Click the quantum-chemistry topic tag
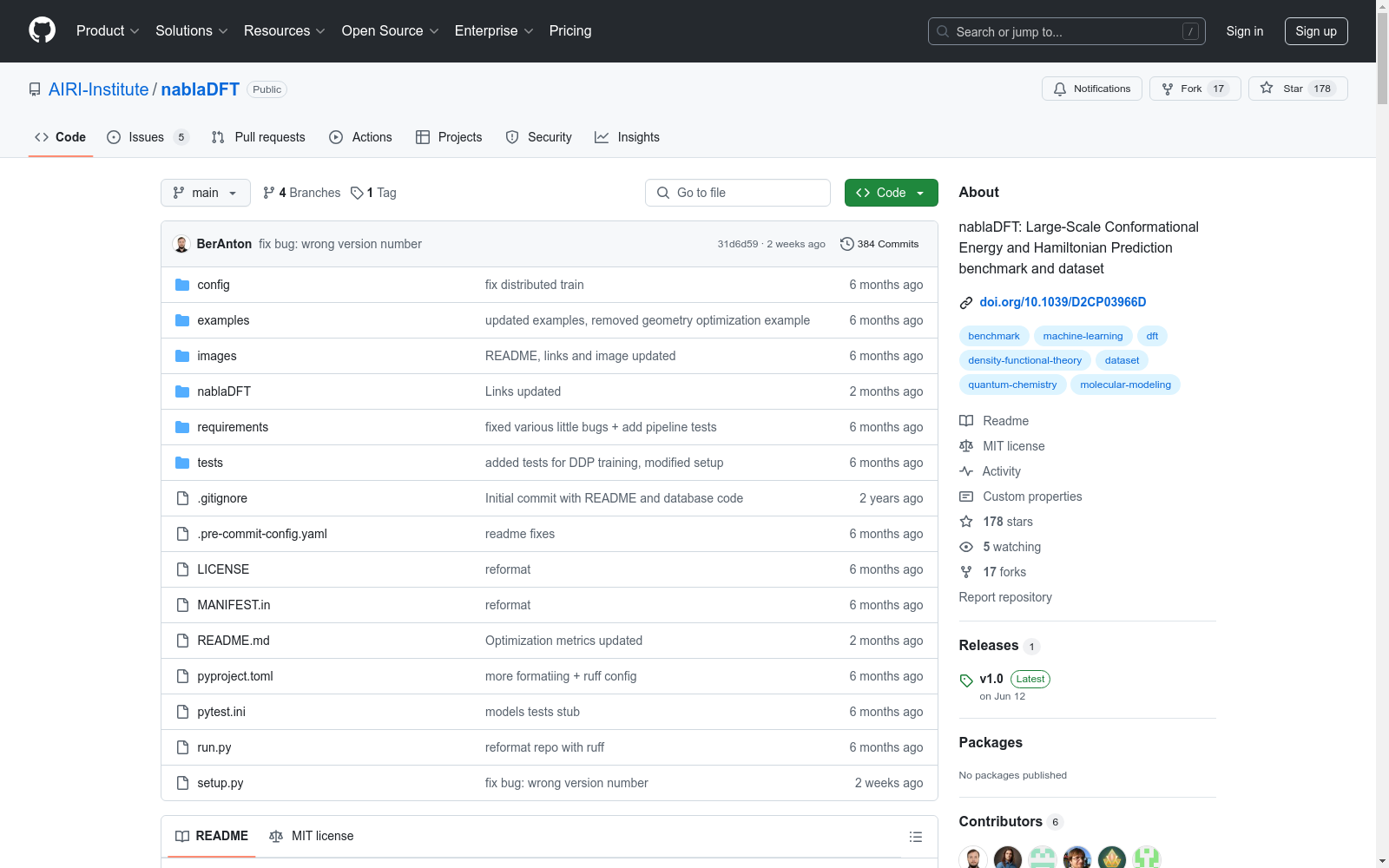Image resolution: width=1389 pixels, height=868 pixels. tap(1012, 385)
